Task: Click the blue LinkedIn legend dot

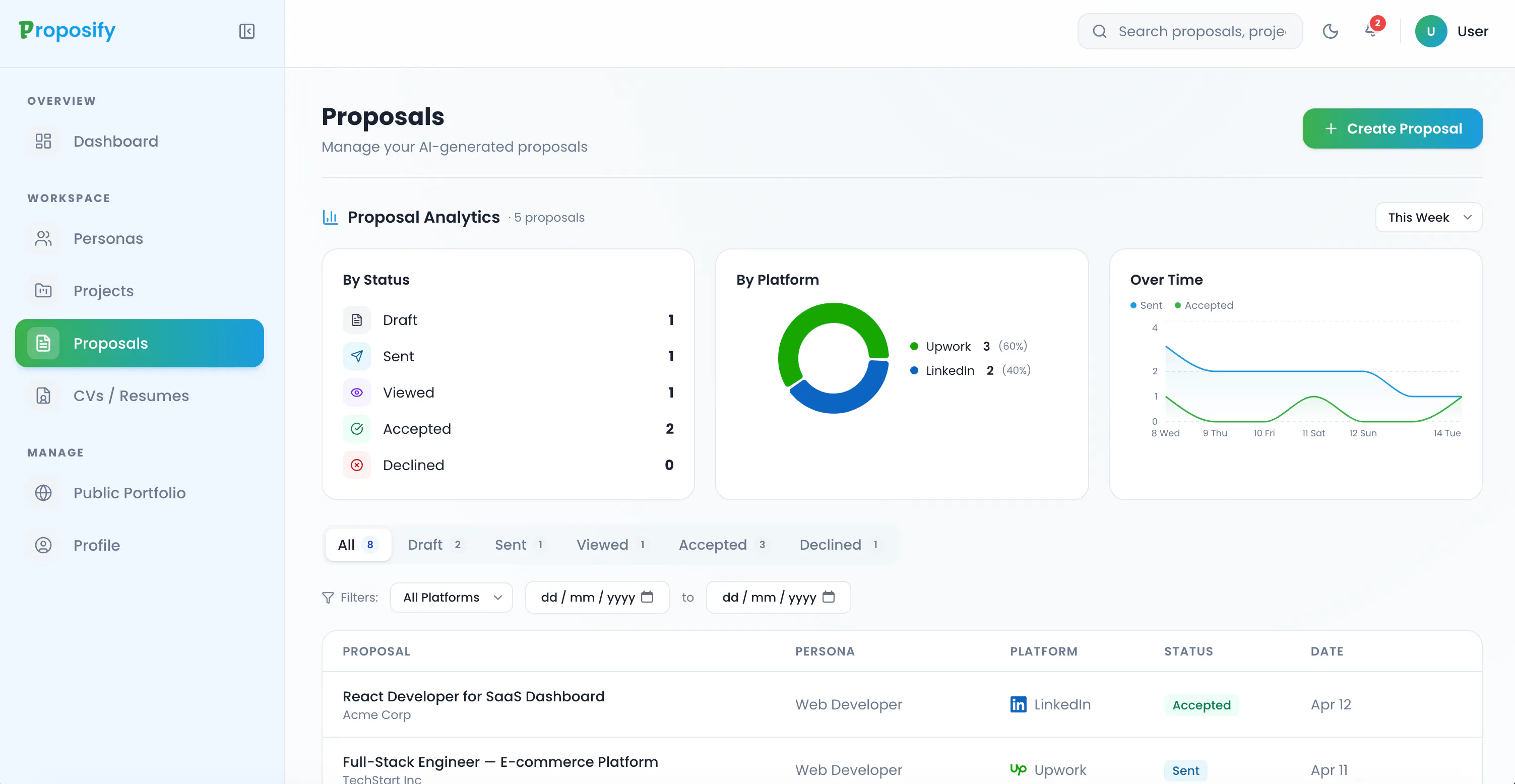Action: click(x=914, y=370)
